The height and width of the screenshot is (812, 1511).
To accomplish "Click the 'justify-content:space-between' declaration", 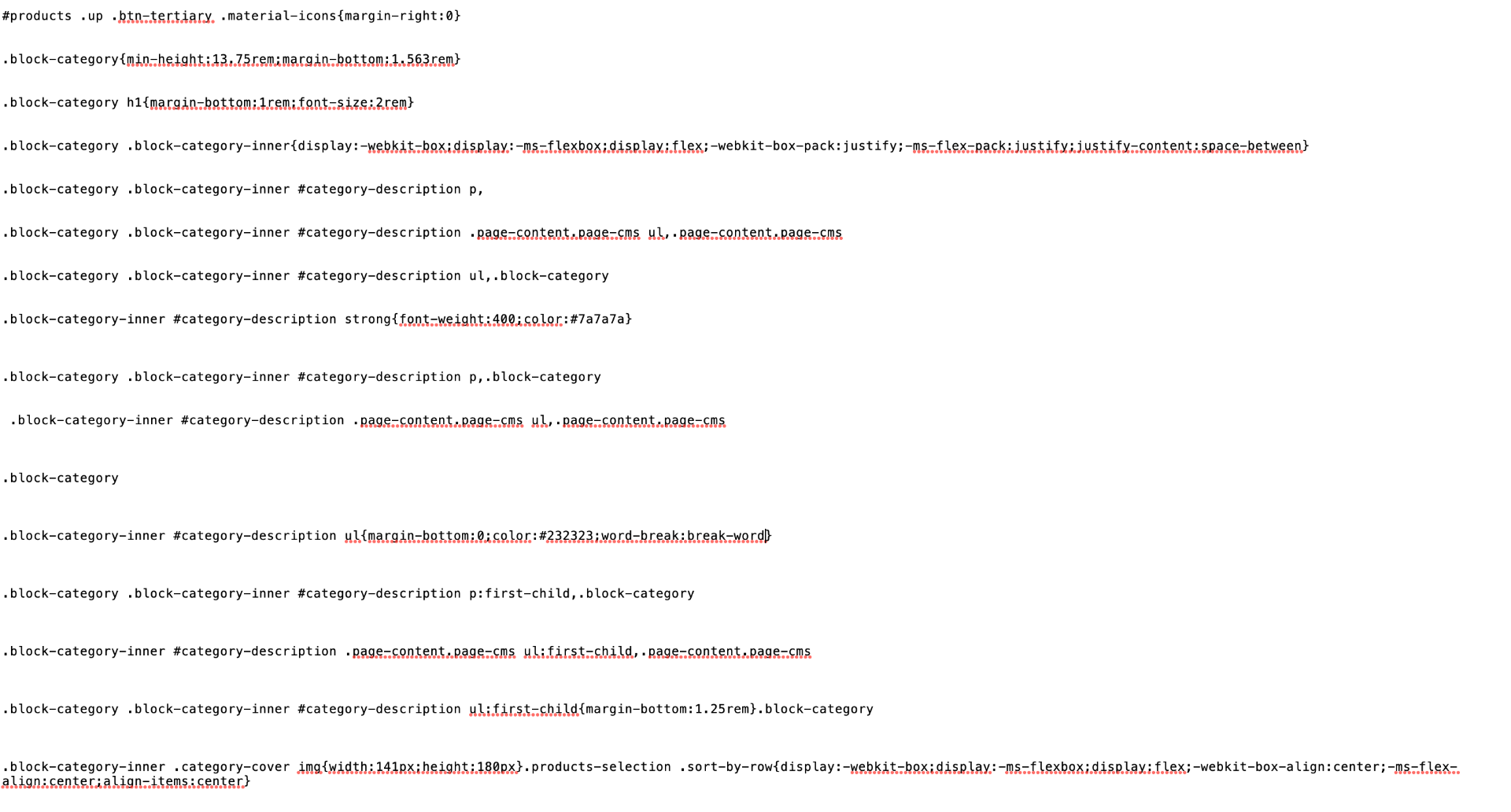I will (1189, 146).
